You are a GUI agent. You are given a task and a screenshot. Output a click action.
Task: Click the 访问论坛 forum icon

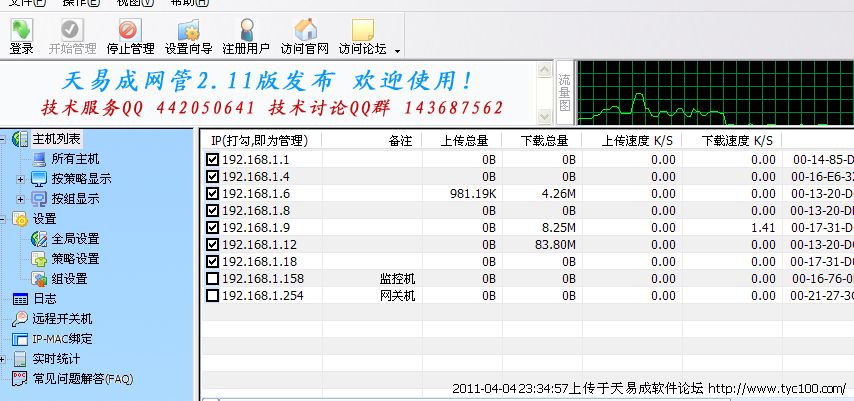362,36
